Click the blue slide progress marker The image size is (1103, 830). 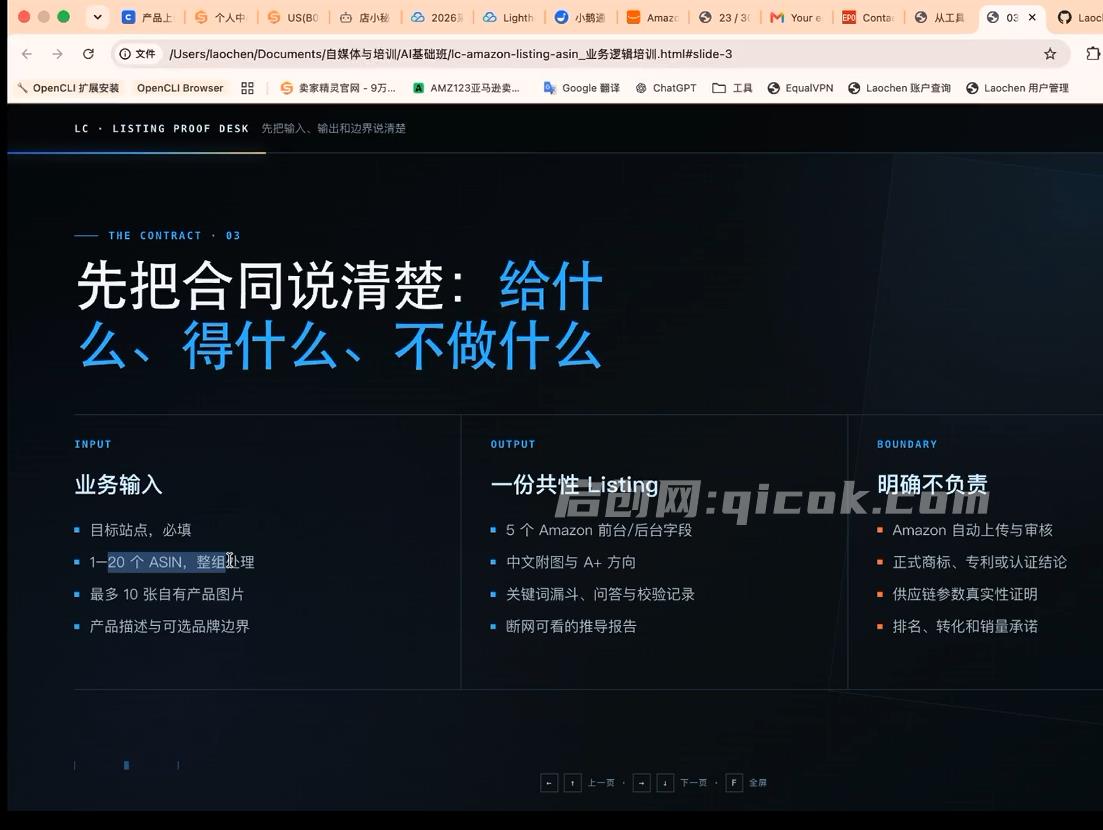[x=127, y=765]
